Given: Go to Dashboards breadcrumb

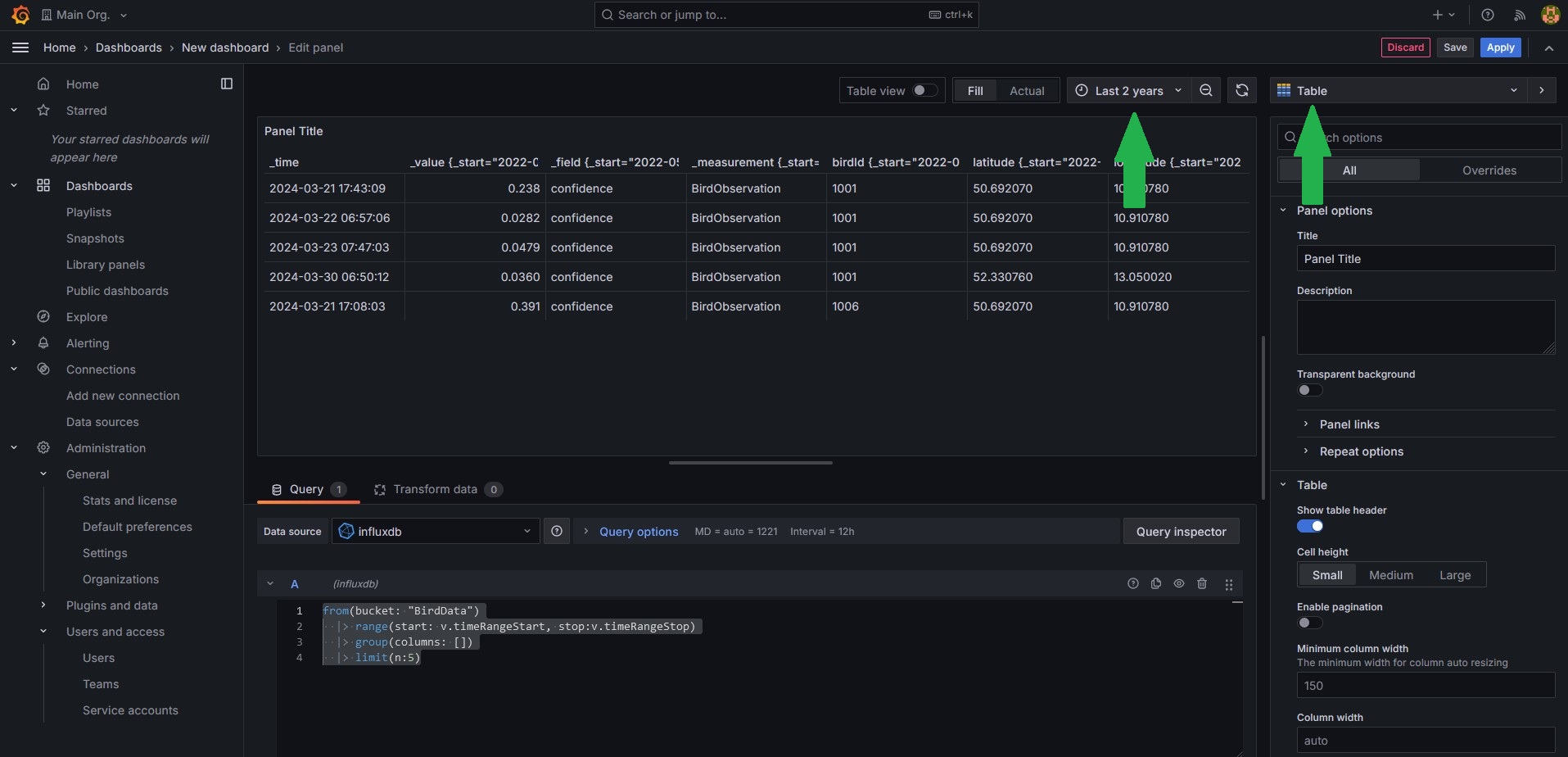Looking at the screenshot, I should point(129,48).
